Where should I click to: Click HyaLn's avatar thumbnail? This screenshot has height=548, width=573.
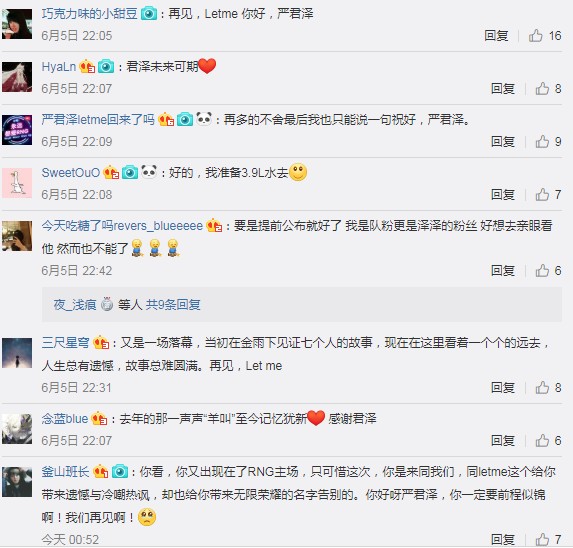(17, 77)
